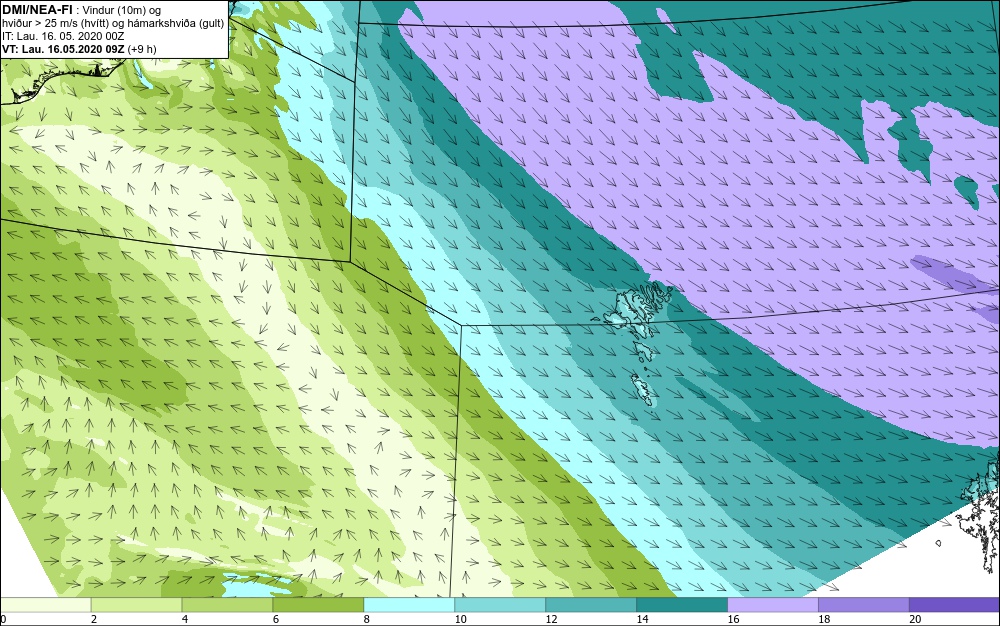Click the "20" scale label
This screenshot has width=1000, height=626.
[x=915, y=619]
